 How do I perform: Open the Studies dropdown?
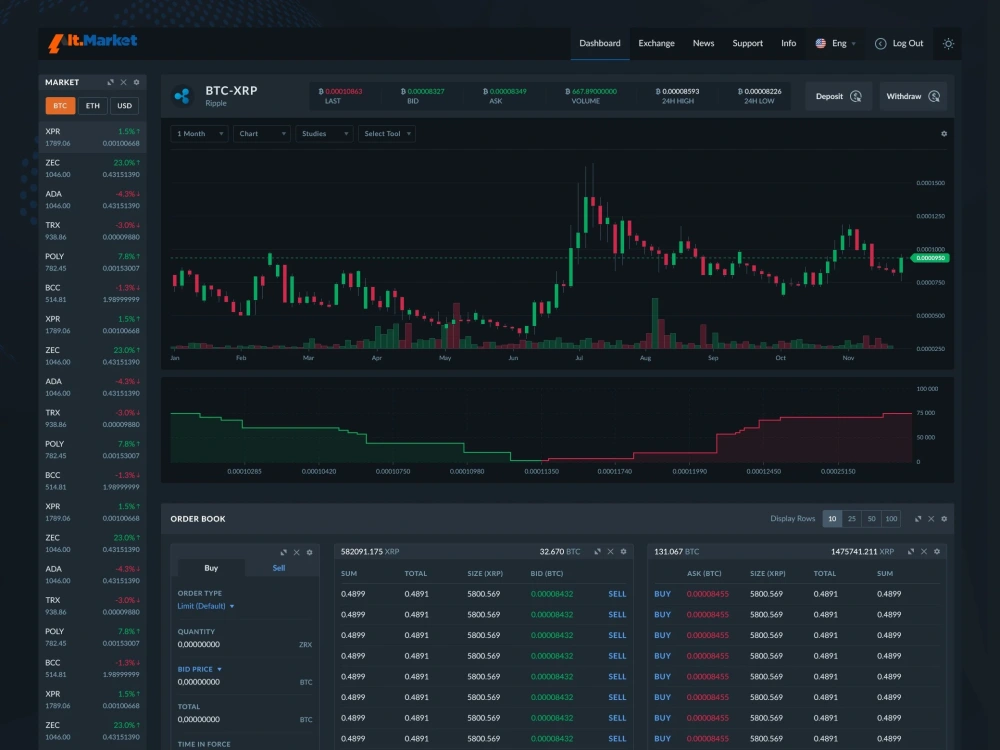click(325, 134)
